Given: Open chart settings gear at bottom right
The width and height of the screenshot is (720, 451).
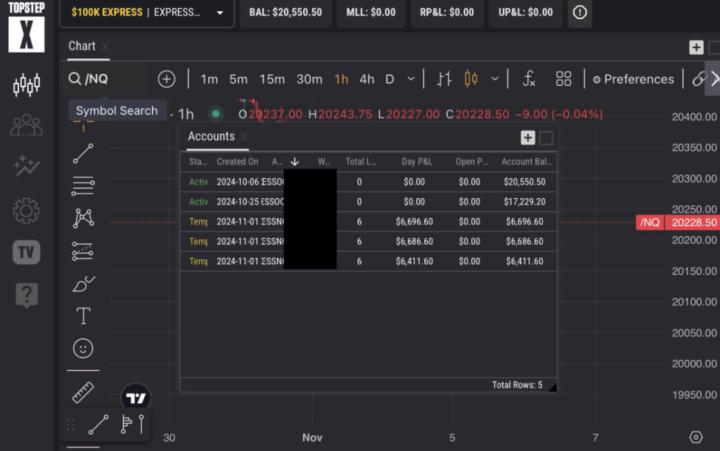Looking at the screenshot, I should [x=696, y=437].
